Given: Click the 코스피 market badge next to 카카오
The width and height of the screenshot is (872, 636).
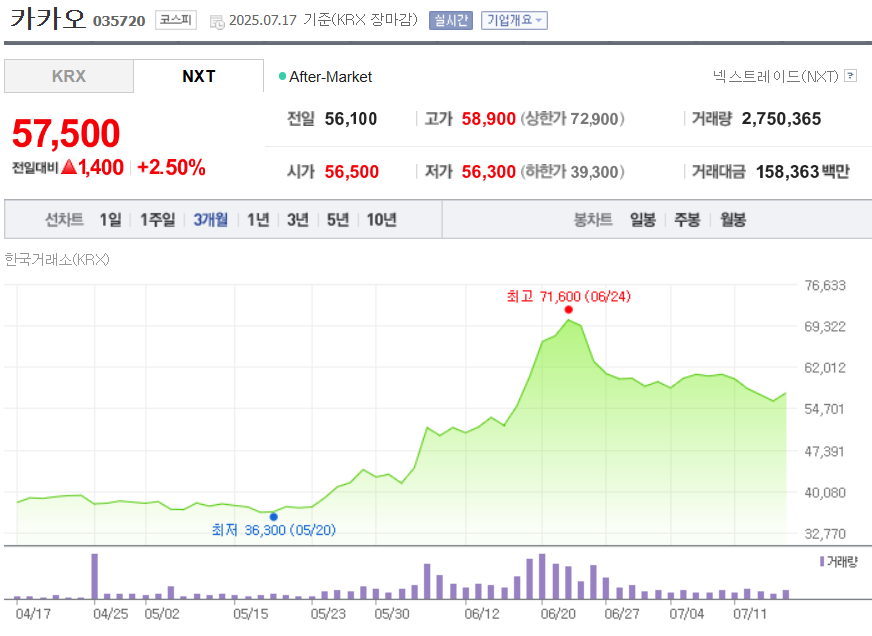Looking at the screenshot, I should tap(175, 20).
